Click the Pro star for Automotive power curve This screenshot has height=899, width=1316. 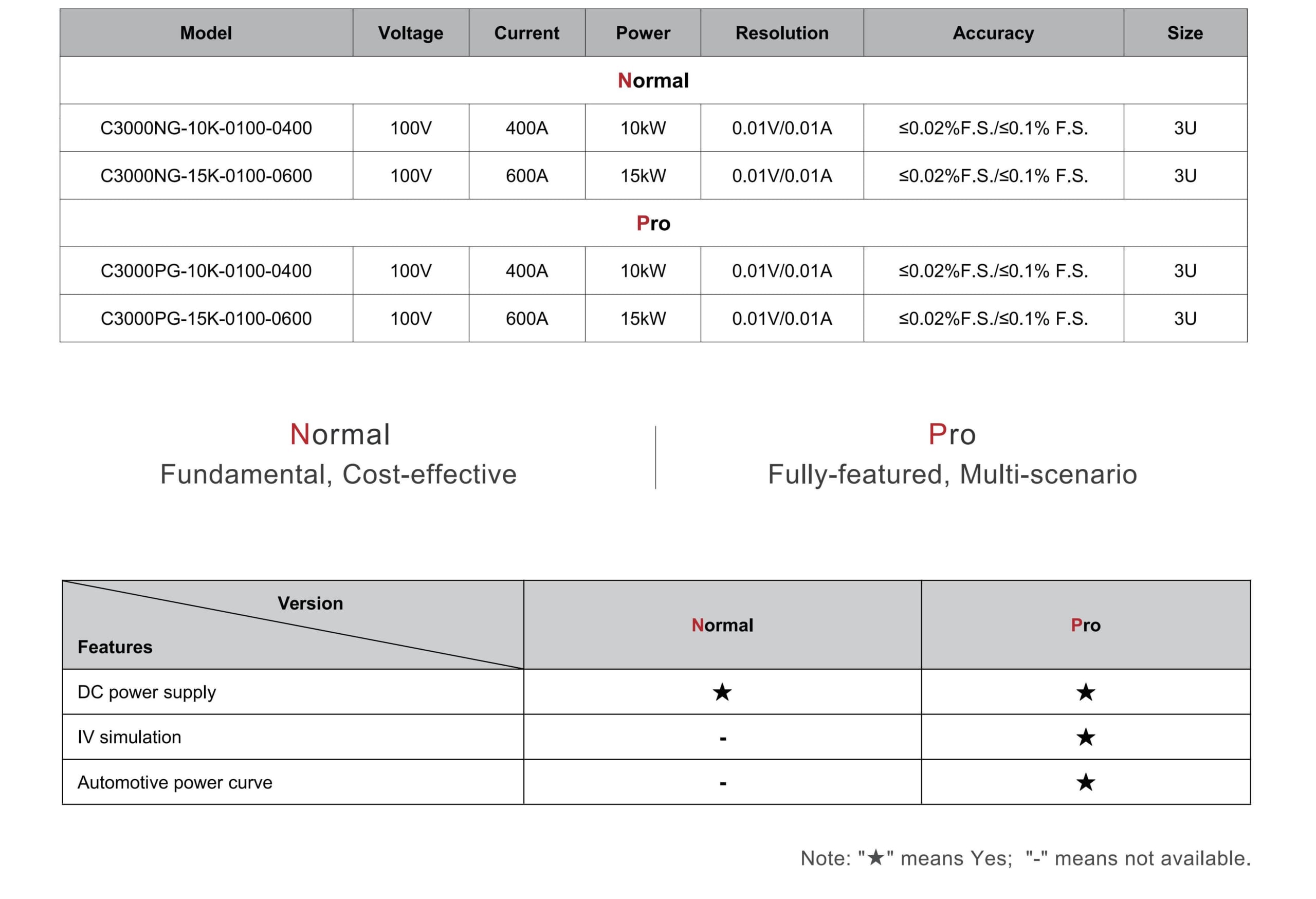coord(1085,782)
